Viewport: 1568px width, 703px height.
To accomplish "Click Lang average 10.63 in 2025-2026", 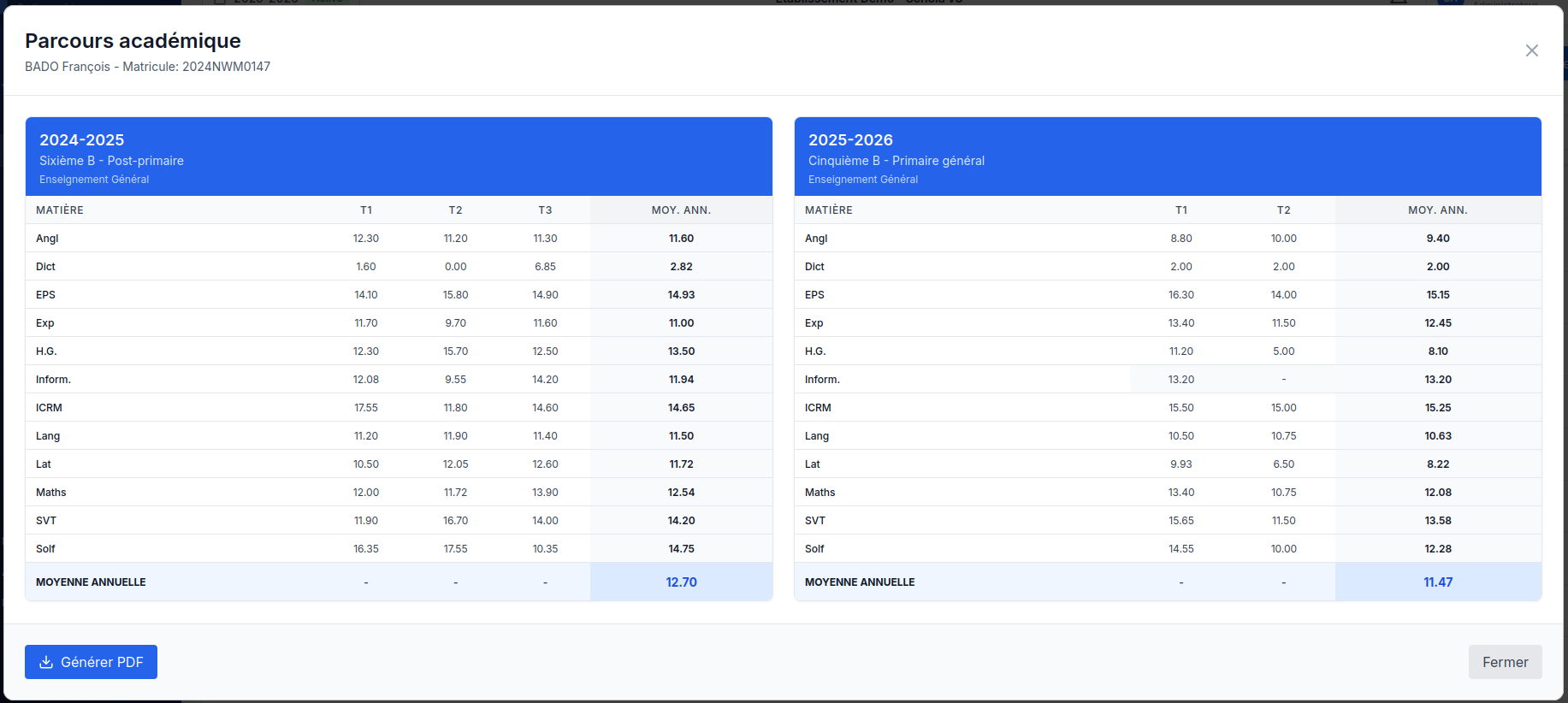I will tap(1438, 436).
